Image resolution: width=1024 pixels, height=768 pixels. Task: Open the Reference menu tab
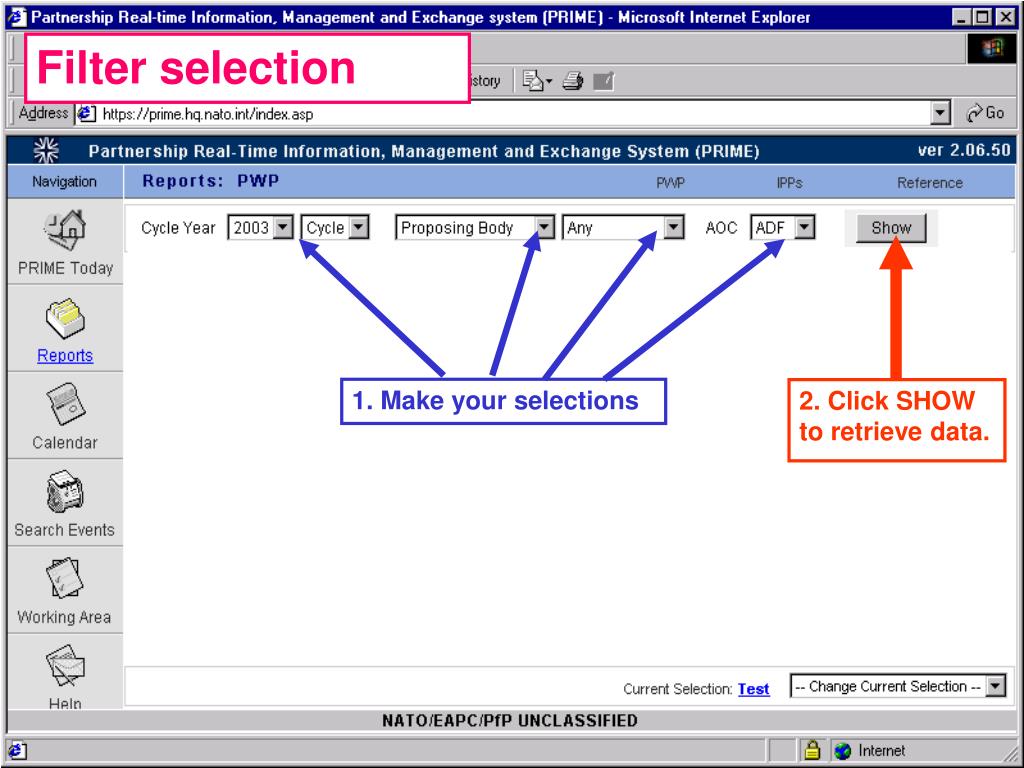tap(930, 183)
